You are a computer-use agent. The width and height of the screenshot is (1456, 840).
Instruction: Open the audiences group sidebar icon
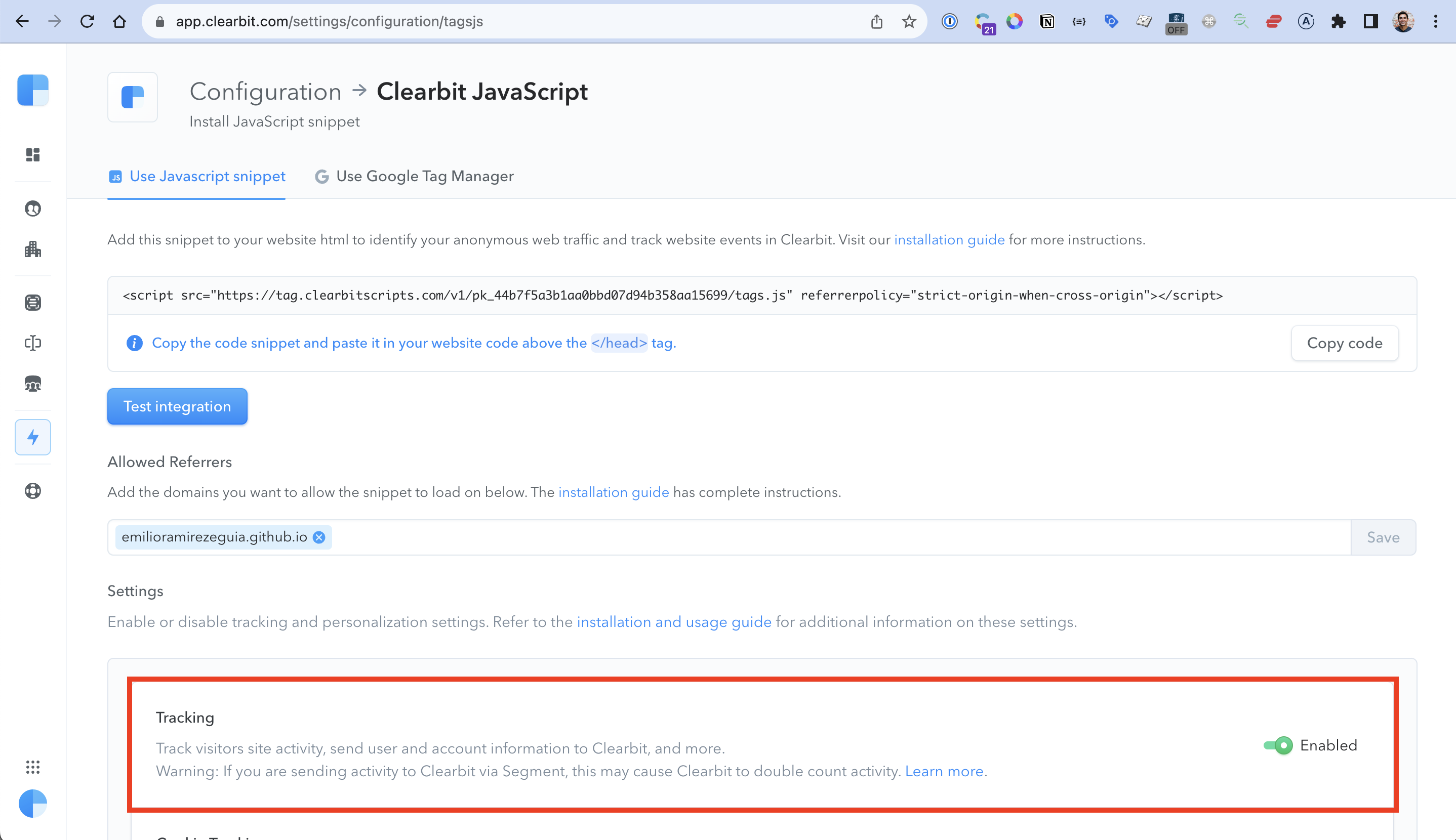(33, 384)
